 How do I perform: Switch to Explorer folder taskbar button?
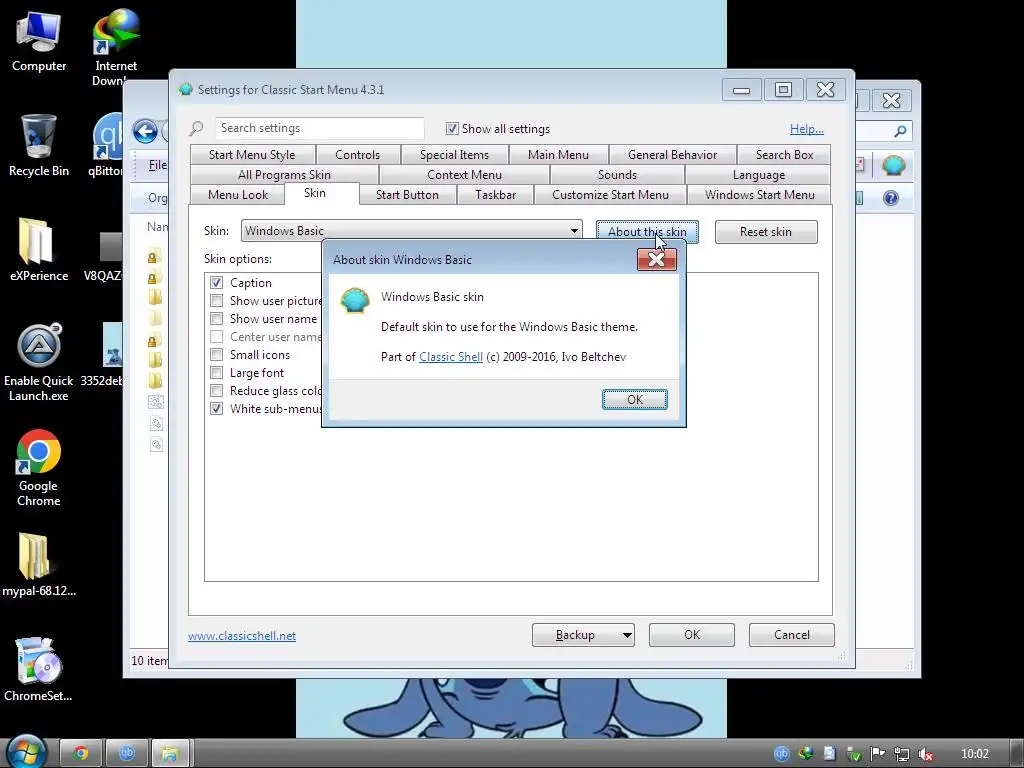(170, 754)
